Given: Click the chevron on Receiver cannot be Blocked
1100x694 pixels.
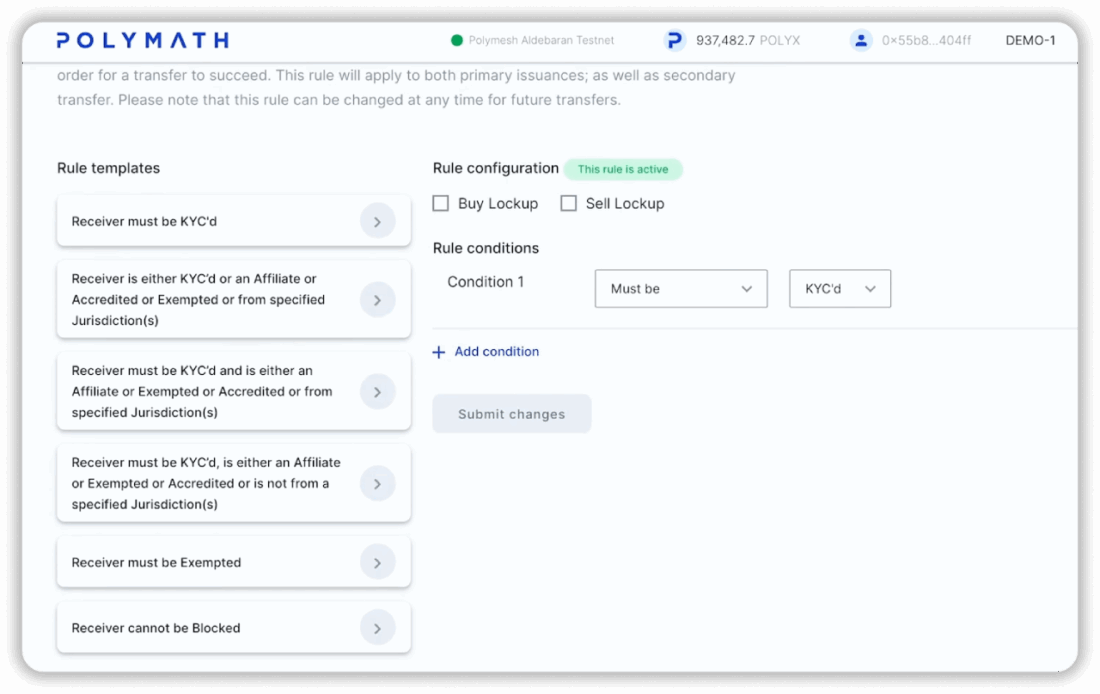Looking at the screenshot, I should point(378,627).
